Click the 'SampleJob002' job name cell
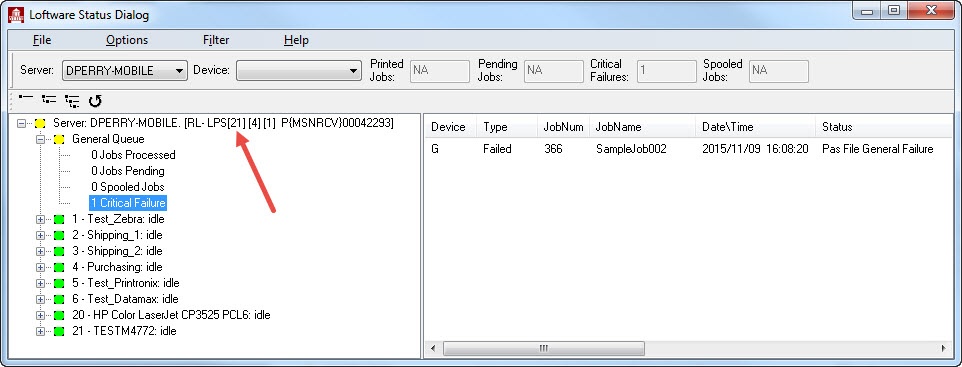 point(631,149)
